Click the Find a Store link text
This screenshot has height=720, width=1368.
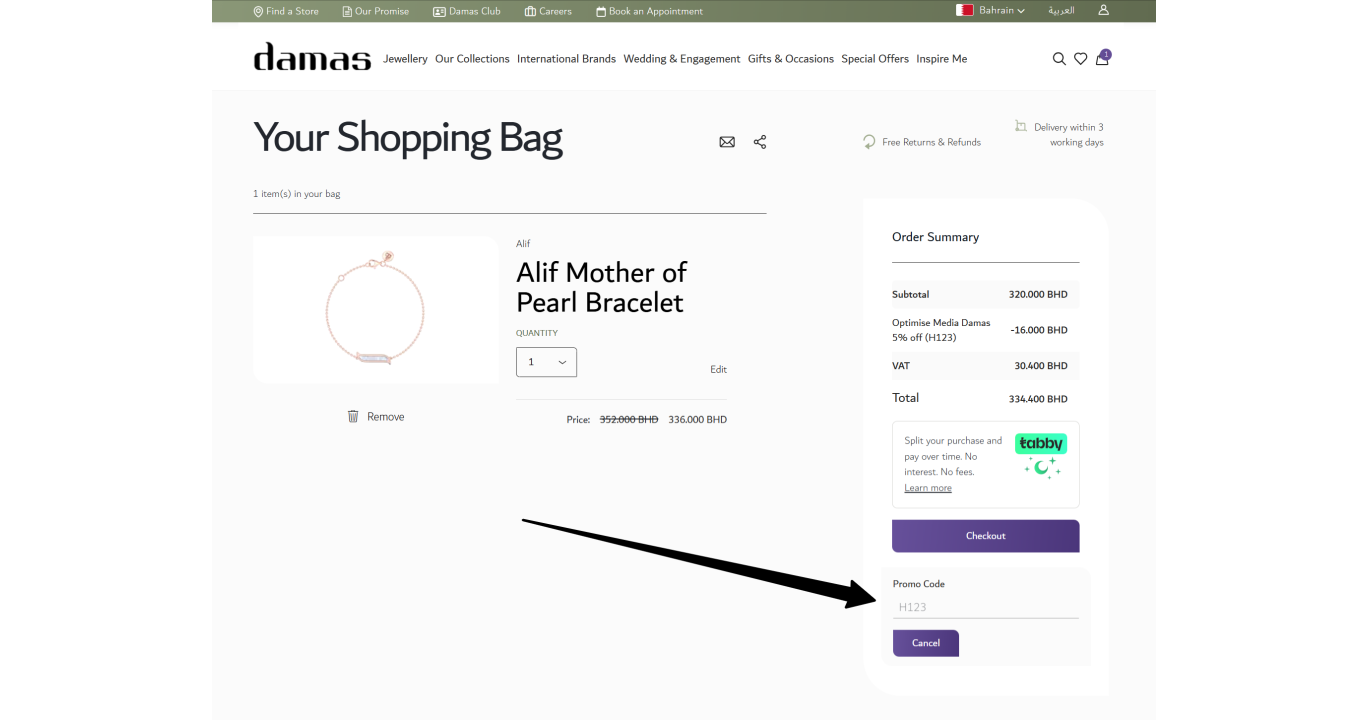tap(292, 11)
